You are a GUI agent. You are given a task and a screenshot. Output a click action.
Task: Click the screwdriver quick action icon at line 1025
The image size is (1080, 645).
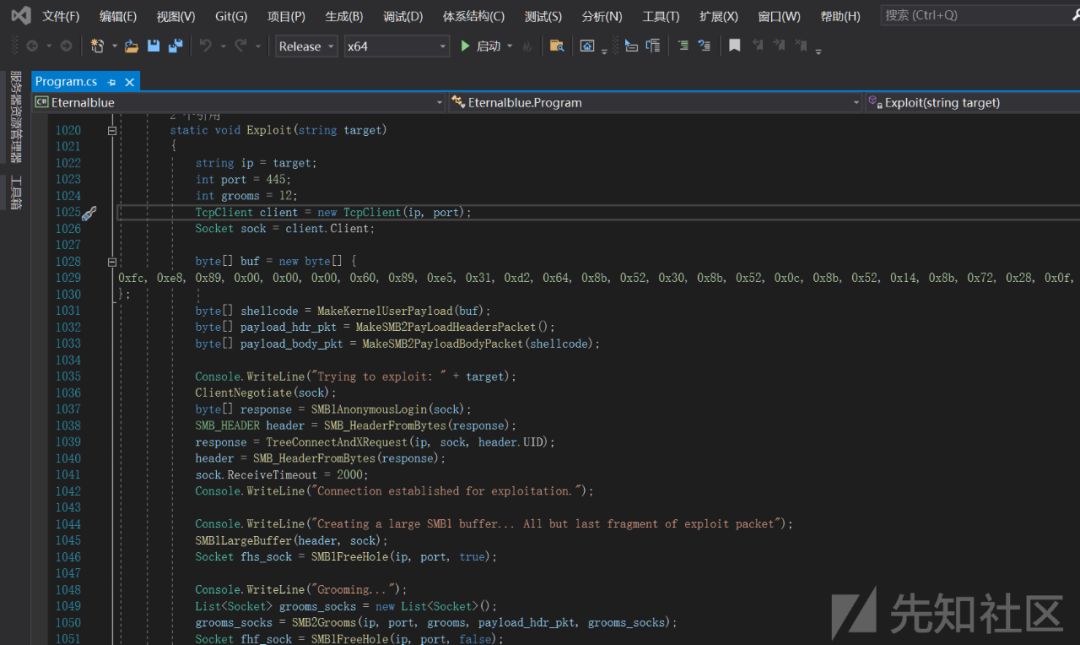[x=89, y=214]
